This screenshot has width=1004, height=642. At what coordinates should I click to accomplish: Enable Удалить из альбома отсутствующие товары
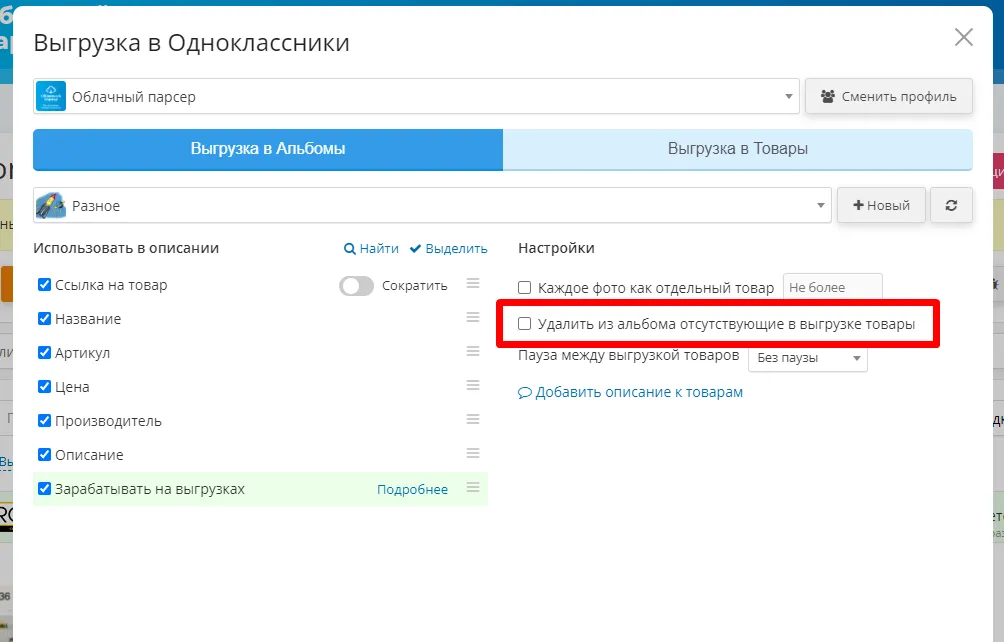[524, 324]
